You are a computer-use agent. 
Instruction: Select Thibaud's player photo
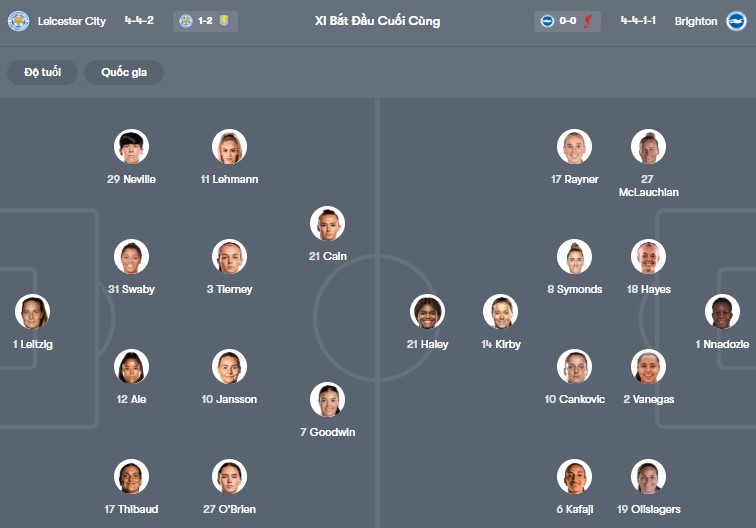131,477
